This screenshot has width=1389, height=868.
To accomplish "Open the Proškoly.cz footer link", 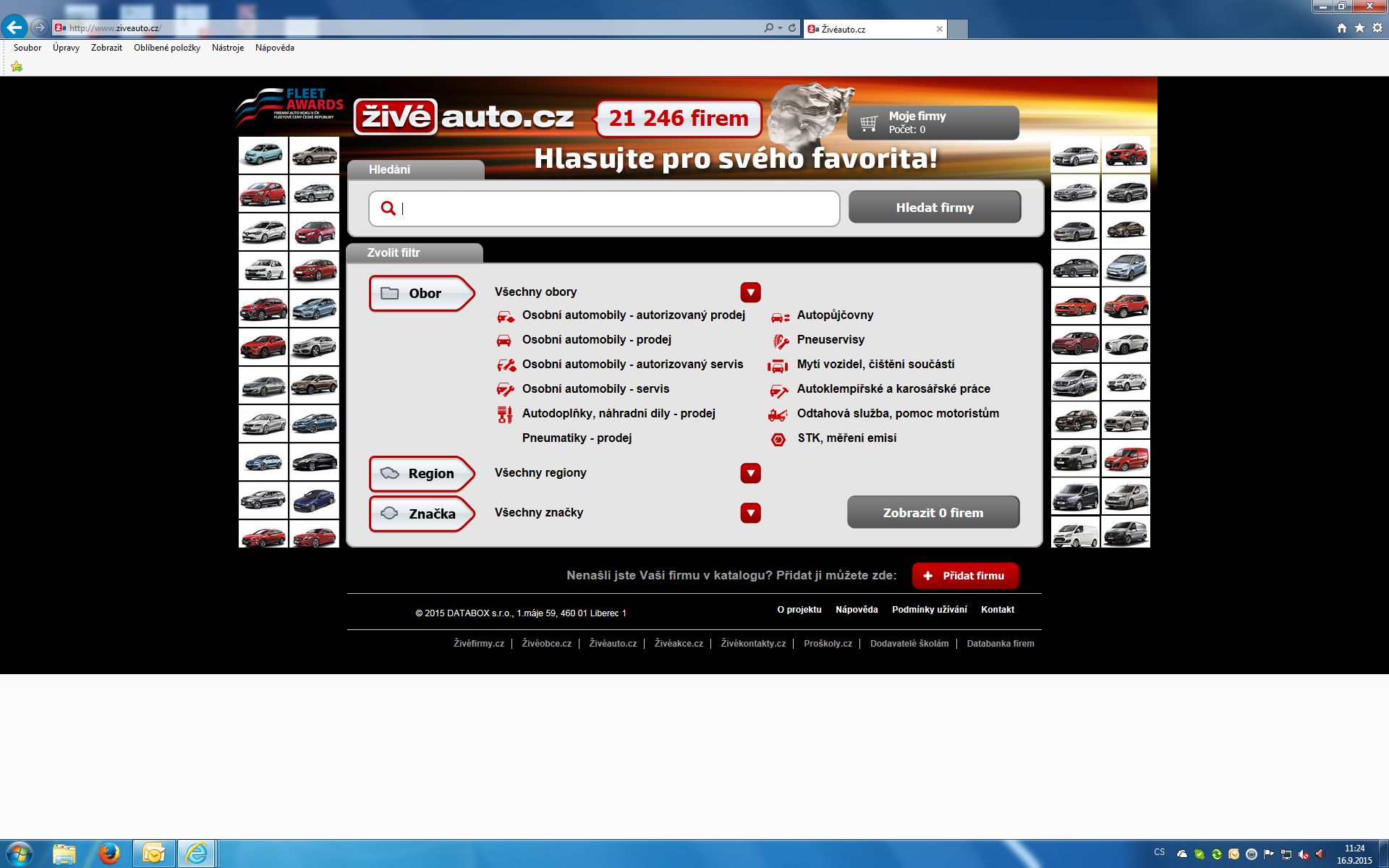I will (828, 644).
